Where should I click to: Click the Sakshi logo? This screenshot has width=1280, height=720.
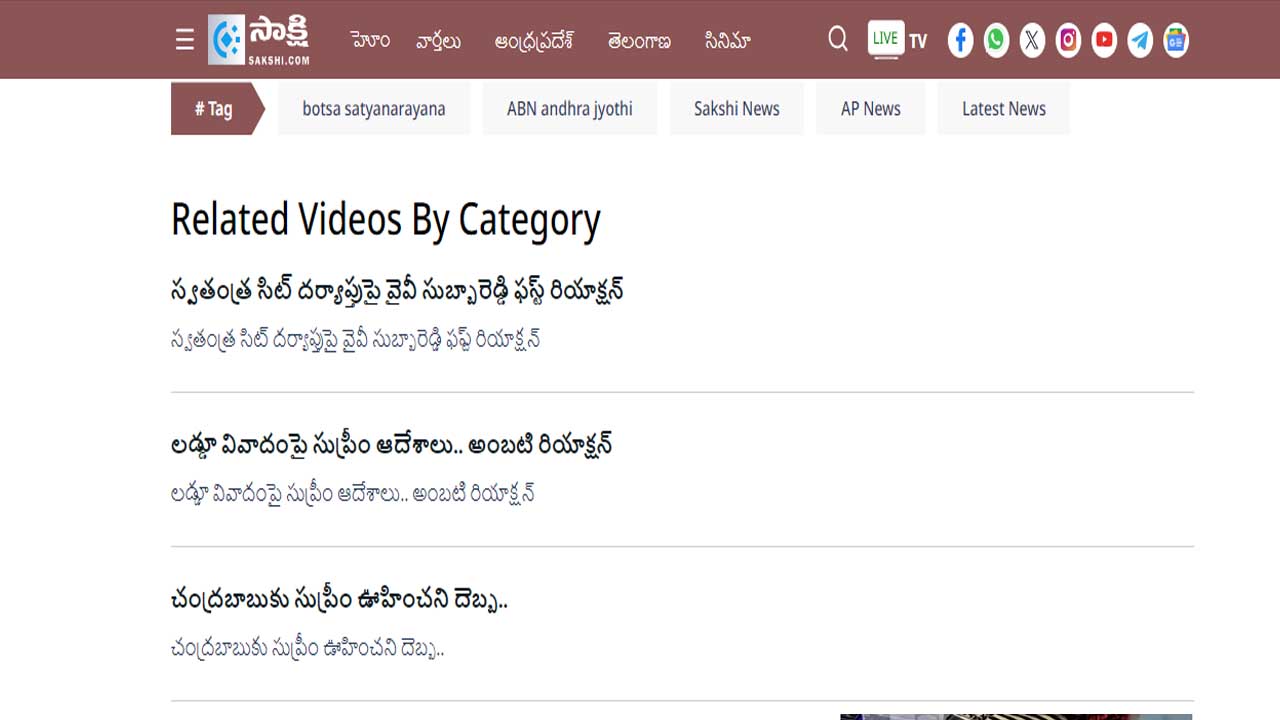coord(259,40)
